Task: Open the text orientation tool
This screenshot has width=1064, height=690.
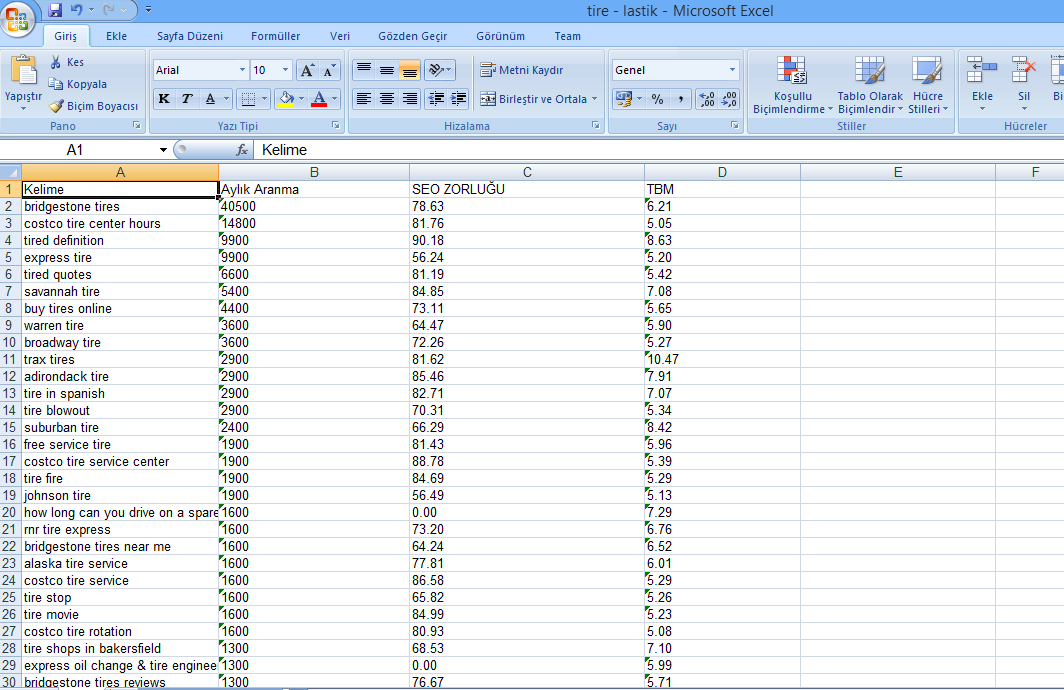Action: coord(439,69)
